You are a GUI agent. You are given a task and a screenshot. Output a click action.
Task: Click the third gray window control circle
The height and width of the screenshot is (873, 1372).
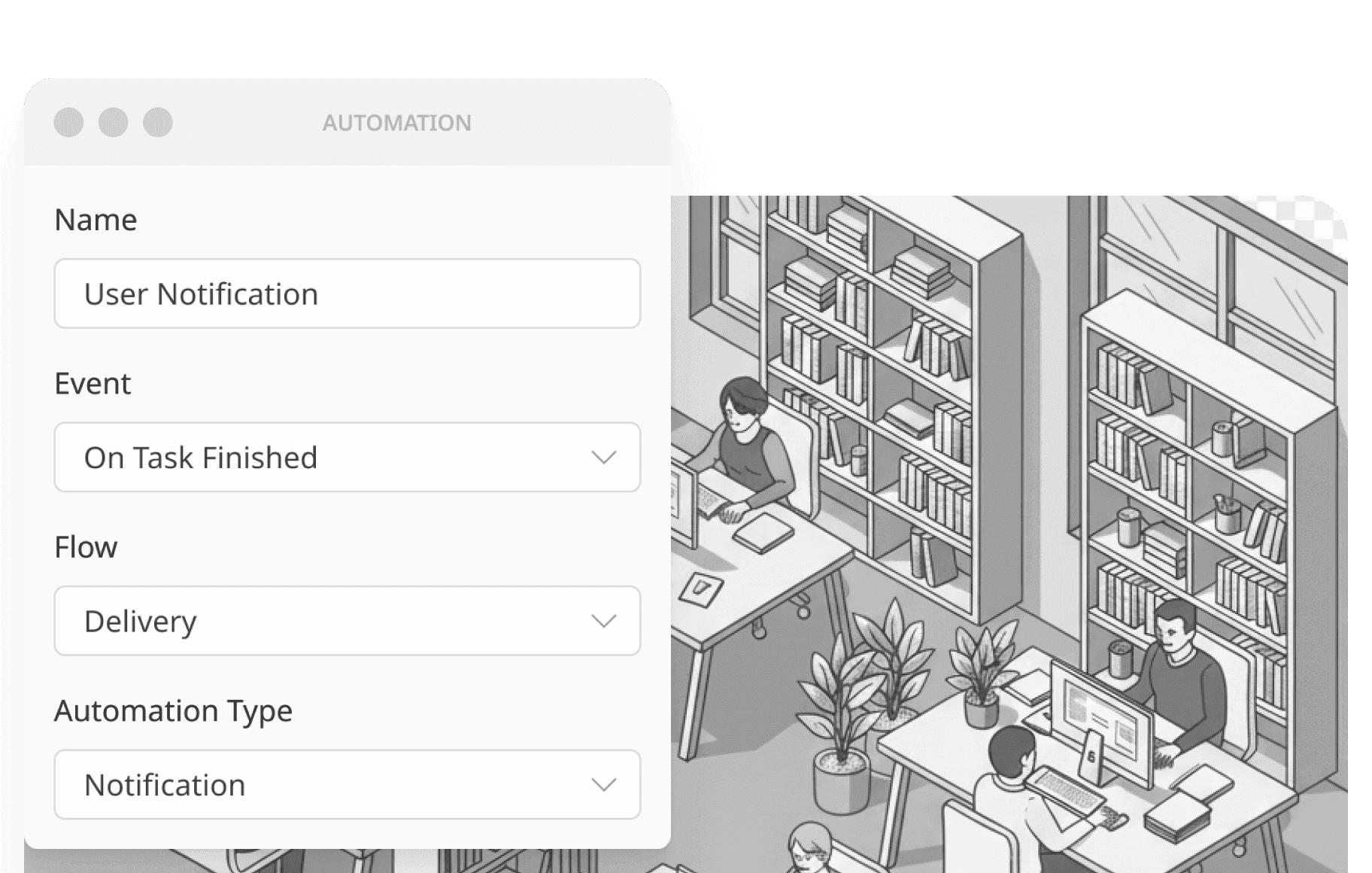coord(158,122)
